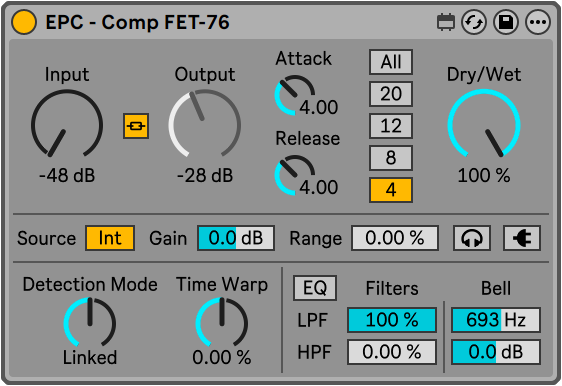The width and height of the screenshot is (562, 386).
Task: Click the Range 0.00 % field
Action: point(395,238)
